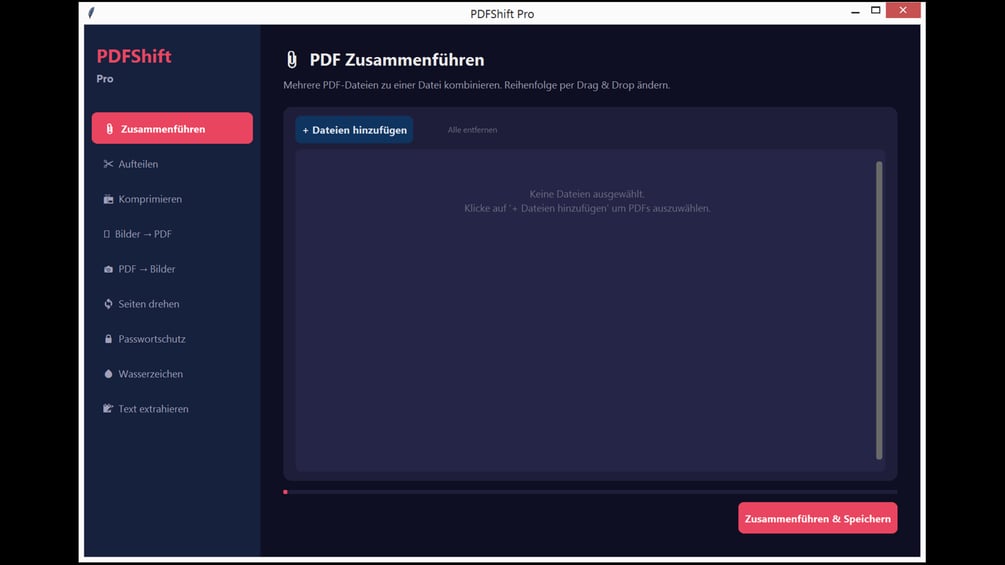This screenshot has width=1005, height=565.
Task: Click the 'PDF Zusammenführen' heading
Action: (397, 60)
